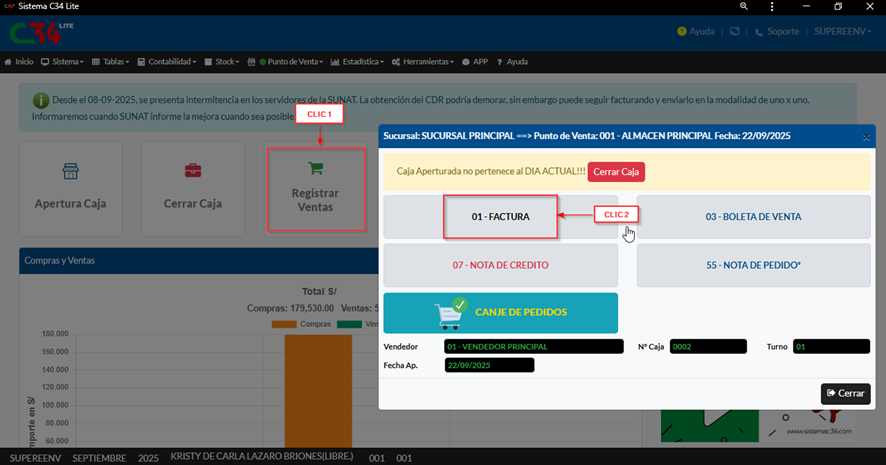Click the Cerrar Caja briefcase icon
This screenshot has width=886, height=465.
click(192, 171)
